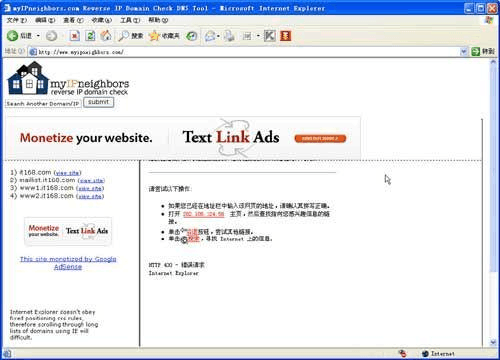Screen dimensions: 500x360
Task: Click the Print icon in toolbar
Action: click(x=229, y=36)
